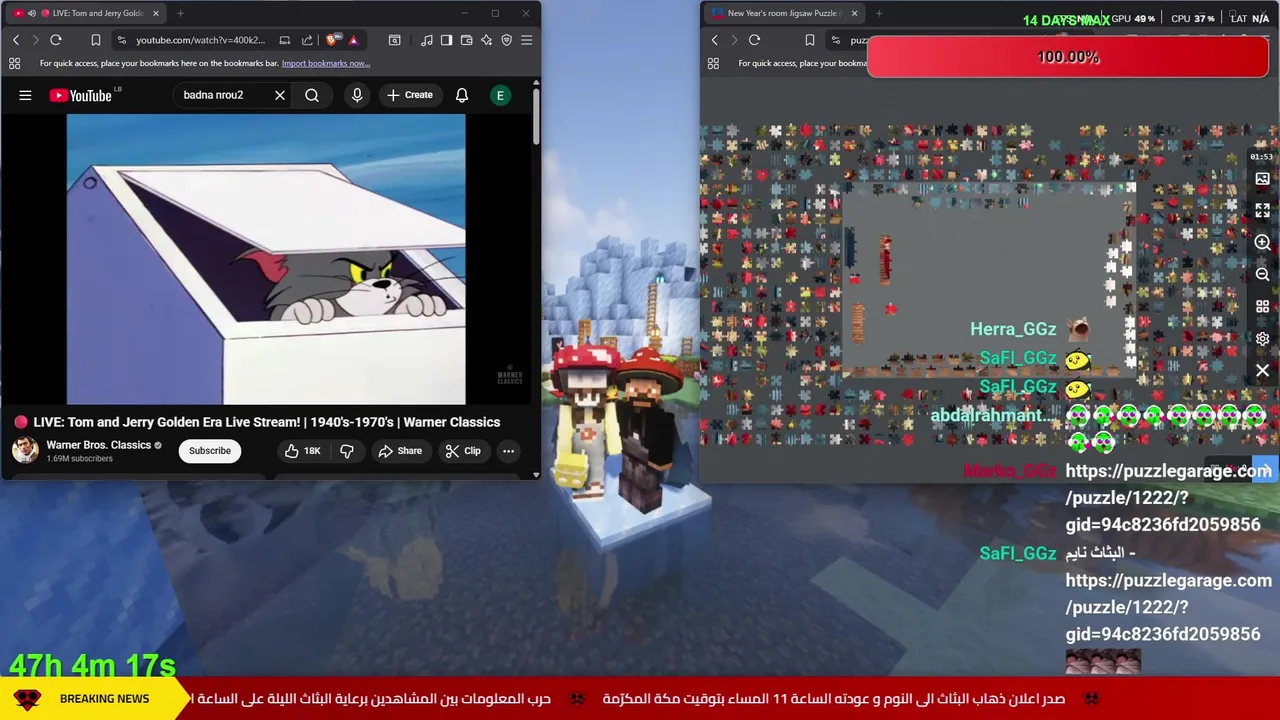Open site settings icon beside youtube.com URL
Image resolution: width=1280 pixels, height=720 pixels.
[121, 40]
